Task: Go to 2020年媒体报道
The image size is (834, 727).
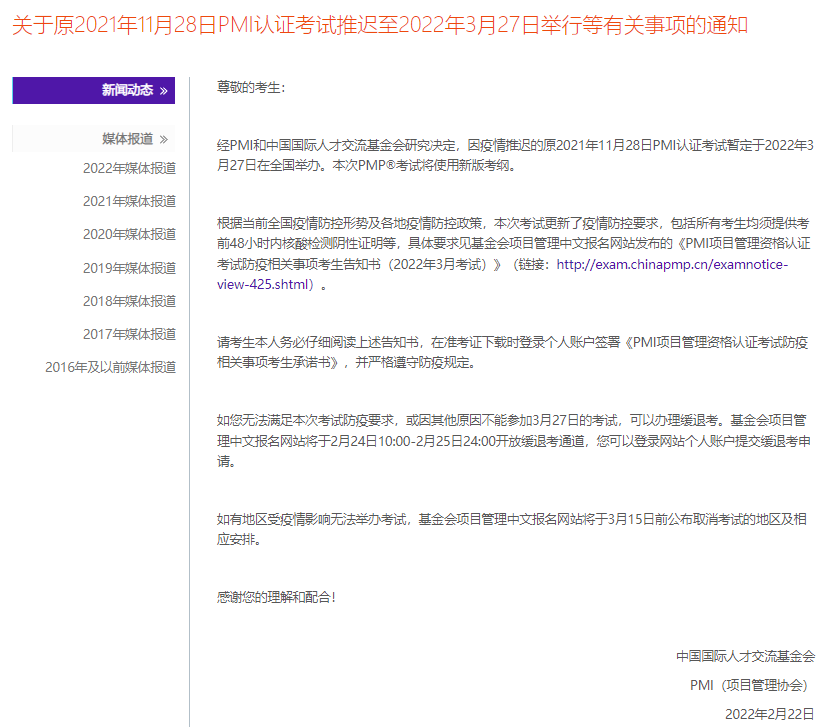Action: 129,234
